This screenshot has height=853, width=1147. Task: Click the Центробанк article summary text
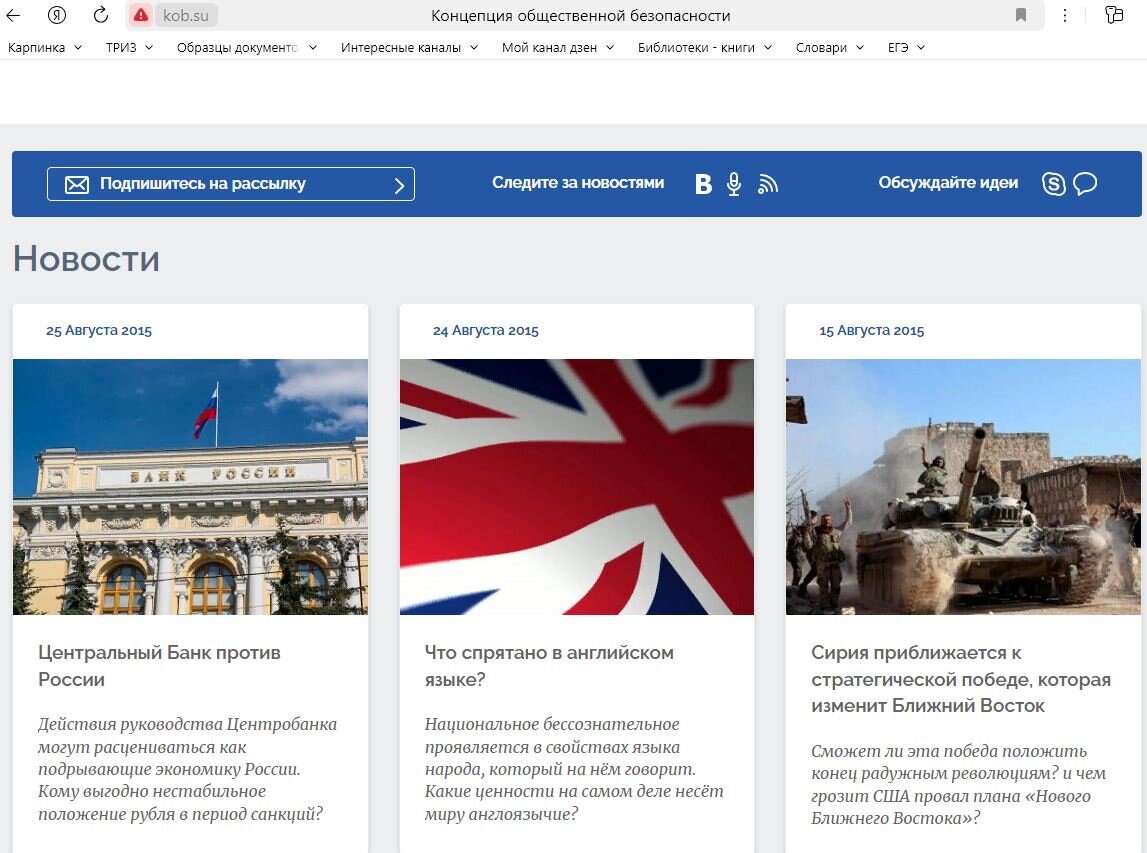point(187,769)
